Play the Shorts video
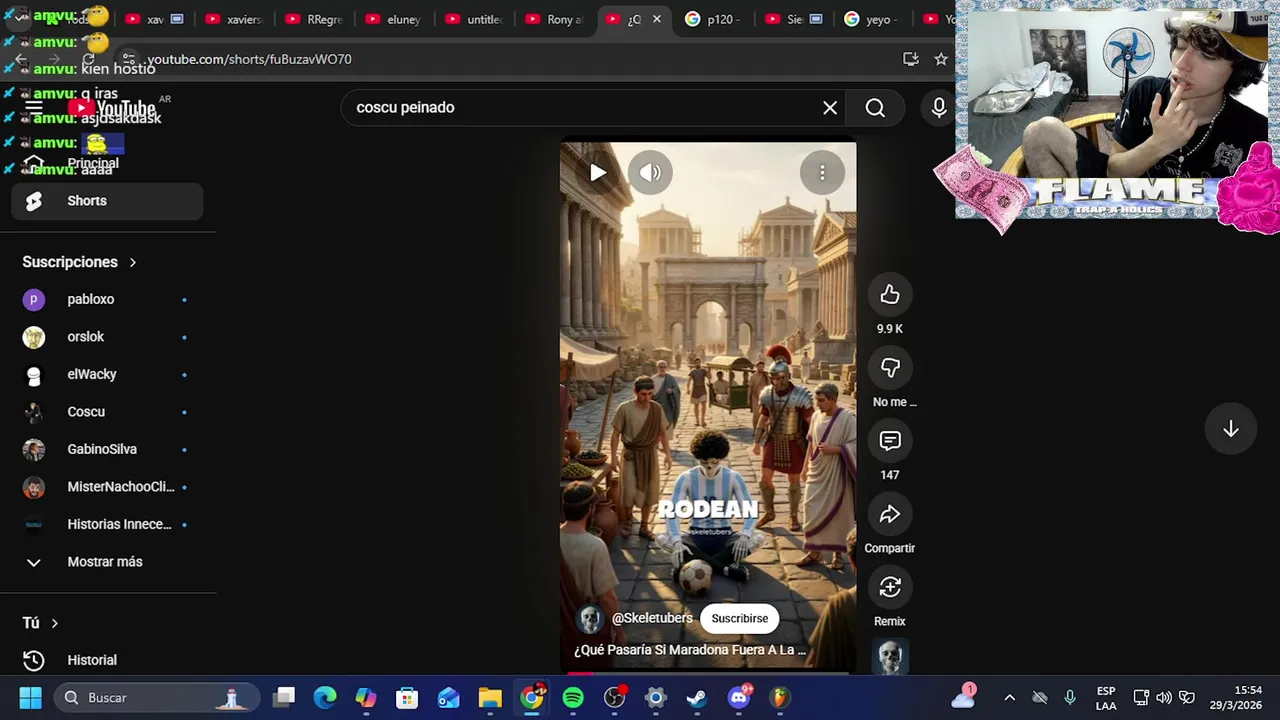The height and width of the screenshot is (720, 1280). (x=598, y=172)
